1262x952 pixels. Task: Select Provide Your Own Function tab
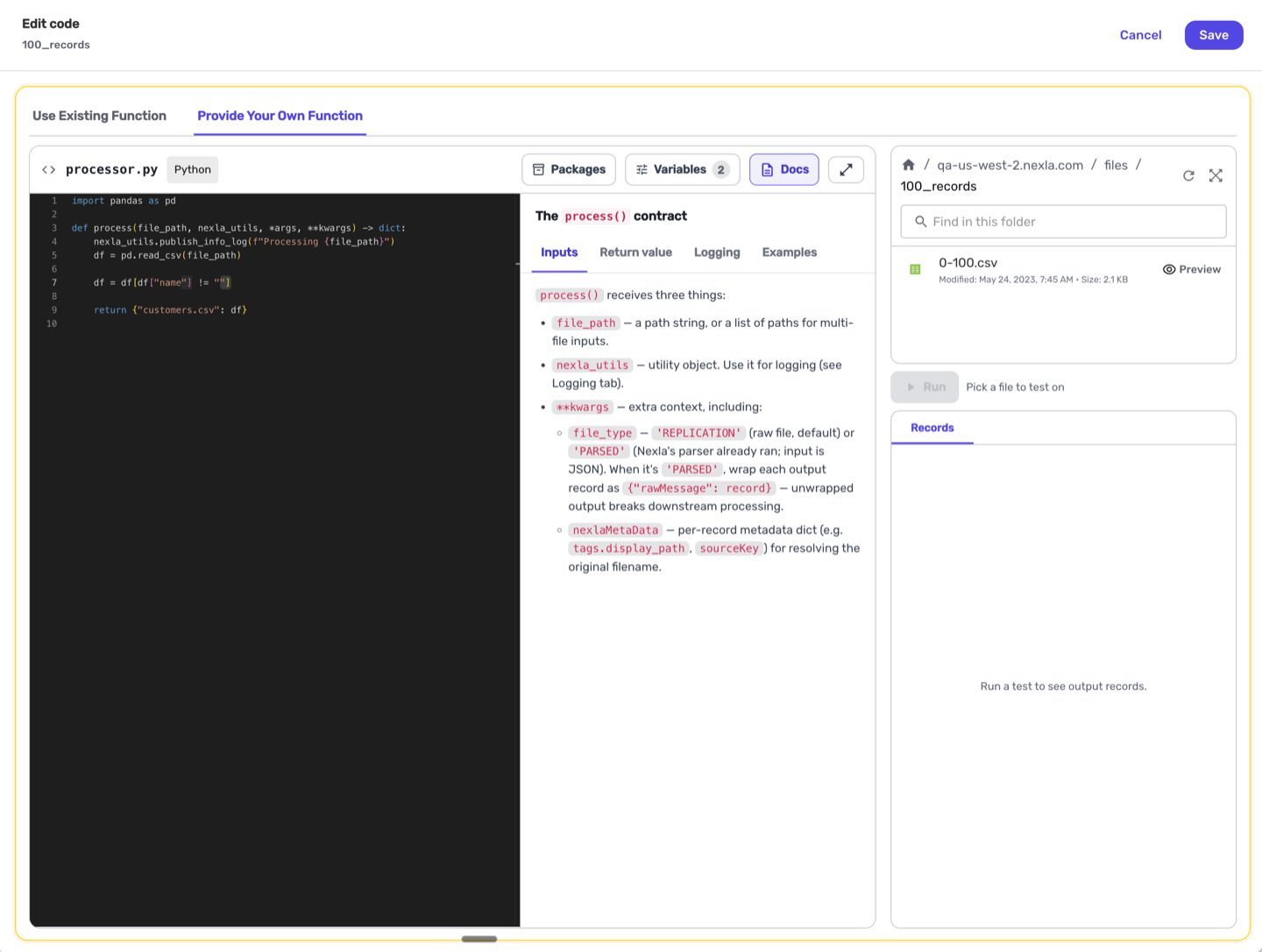pyautogui.click(x=280, y=116)
